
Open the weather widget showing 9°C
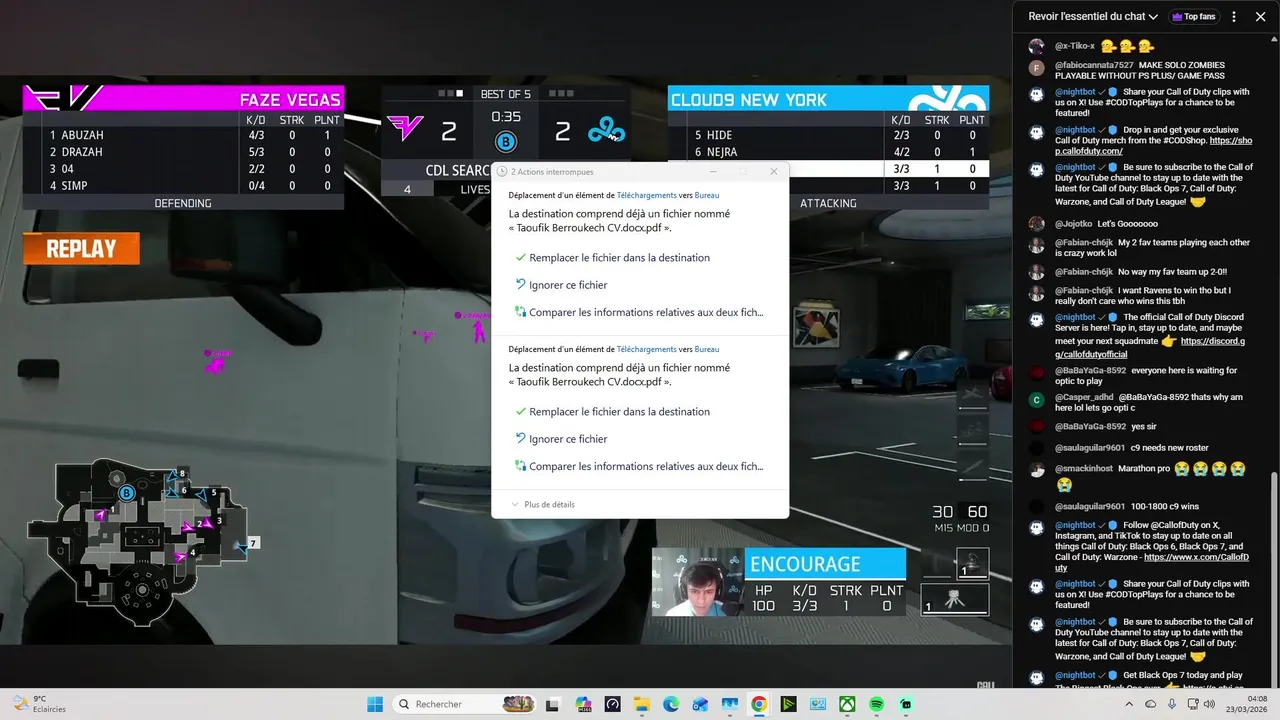click(40, 704)
